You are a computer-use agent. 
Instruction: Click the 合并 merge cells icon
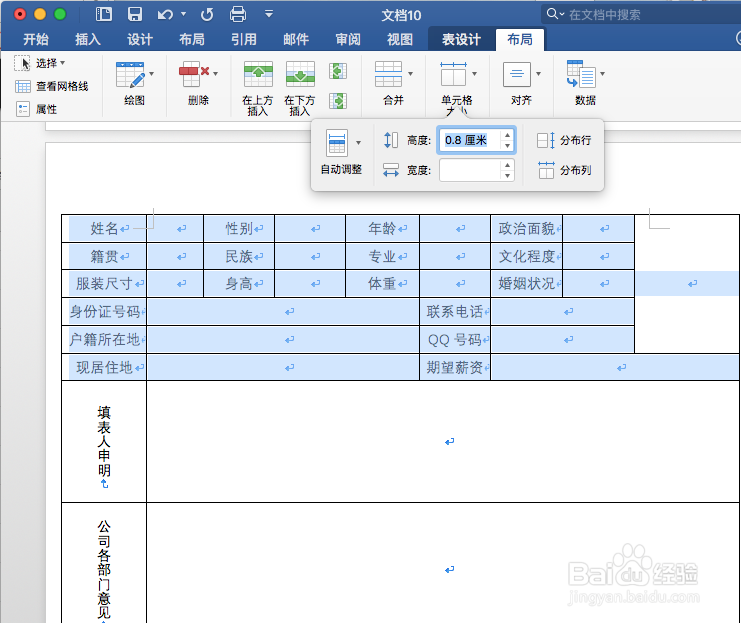coord(388,74)
